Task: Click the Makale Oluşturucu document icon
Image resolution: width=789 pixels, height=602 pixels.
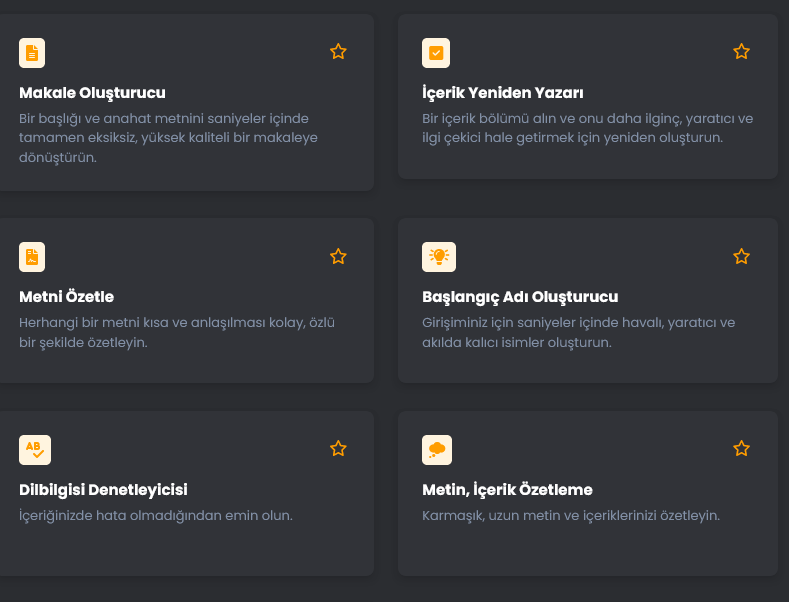Action: click(x=32, y=53)
